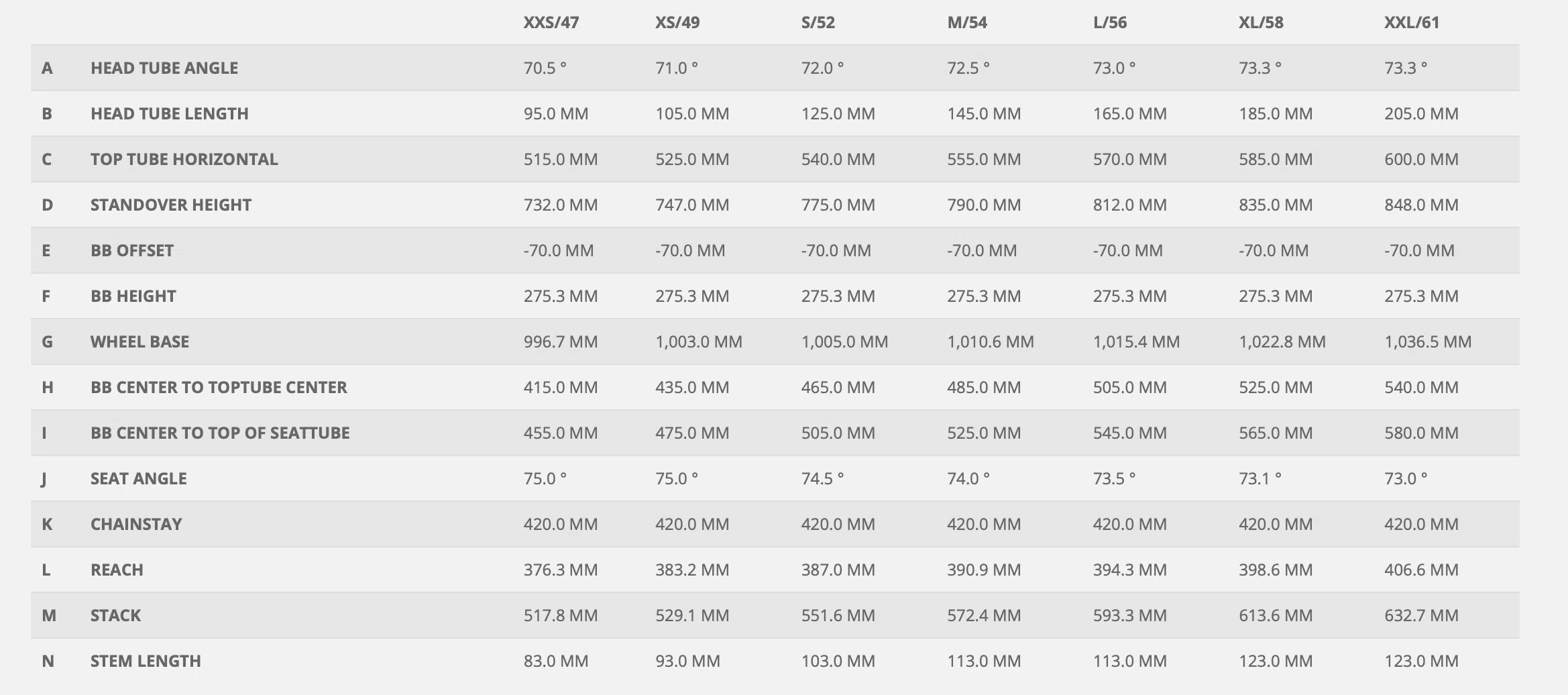The image size is (1568, 695).
Task: Select the 540.0 MM top tube horizontal value
Action: point(838,159)
